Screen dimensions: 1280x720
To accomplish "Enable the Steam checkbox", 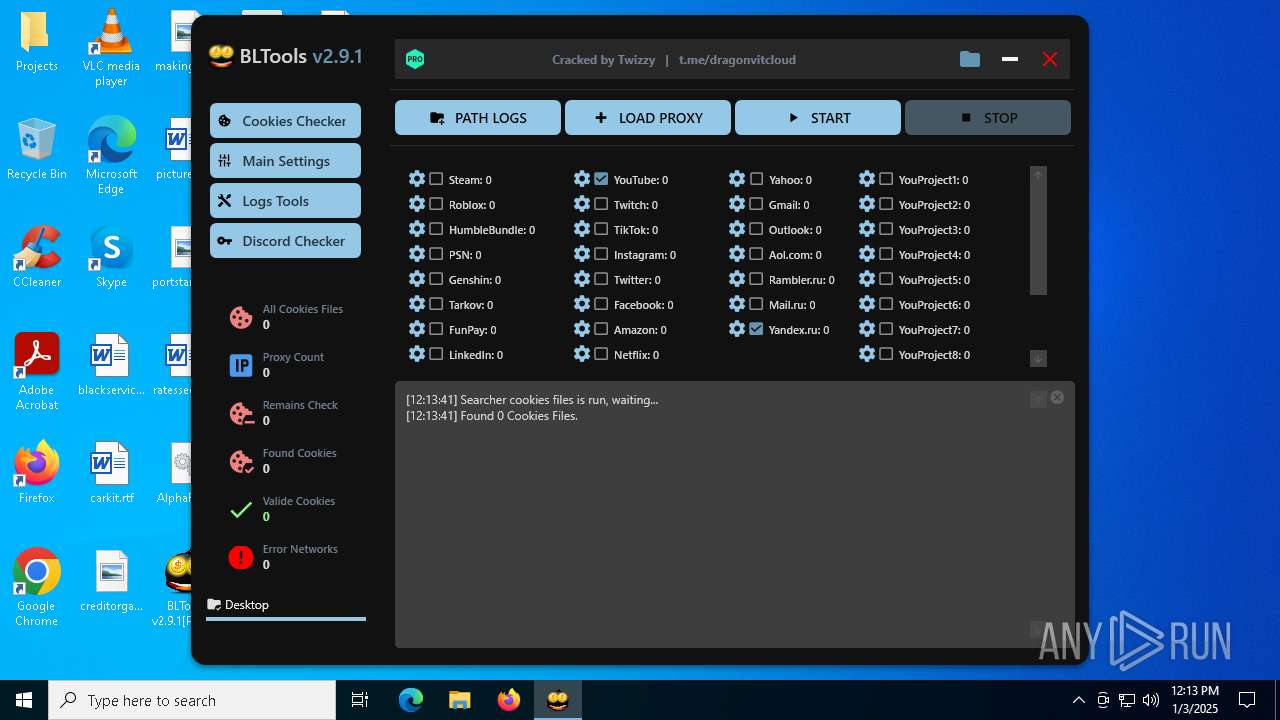I will [x=436, y=179].
